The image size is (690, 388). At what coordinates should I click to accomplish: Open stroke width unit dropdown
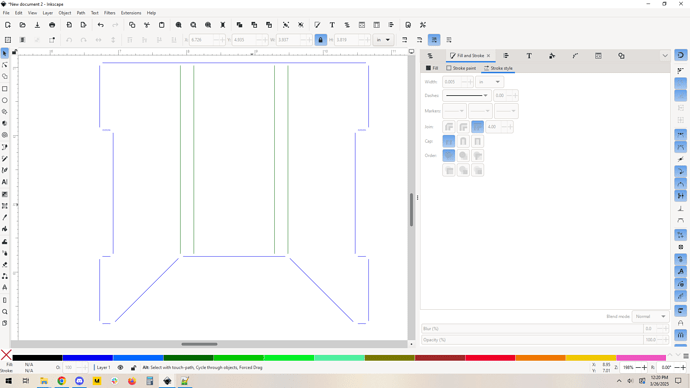(x=489, y=82)
